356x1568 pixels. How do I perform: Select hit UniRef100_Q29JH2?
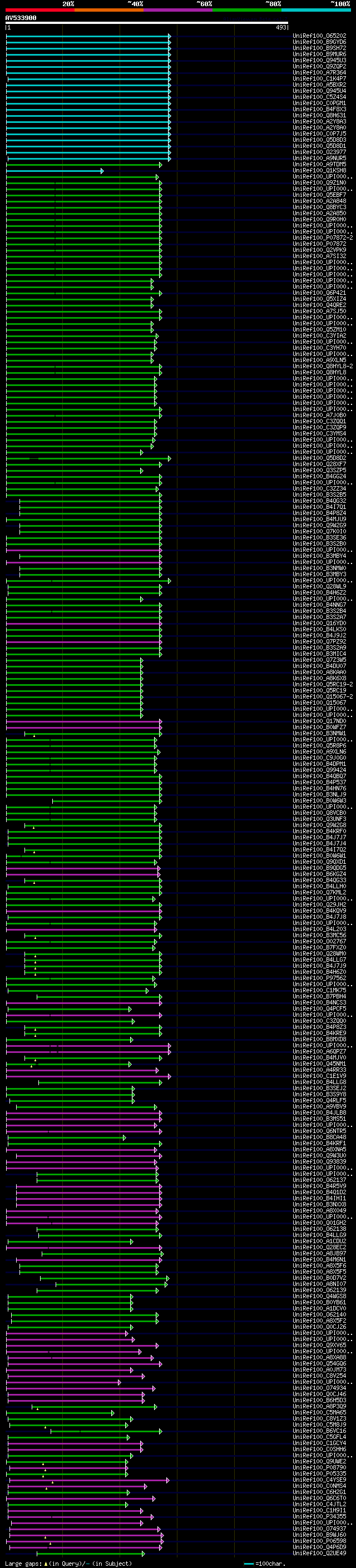coord(319,904)
